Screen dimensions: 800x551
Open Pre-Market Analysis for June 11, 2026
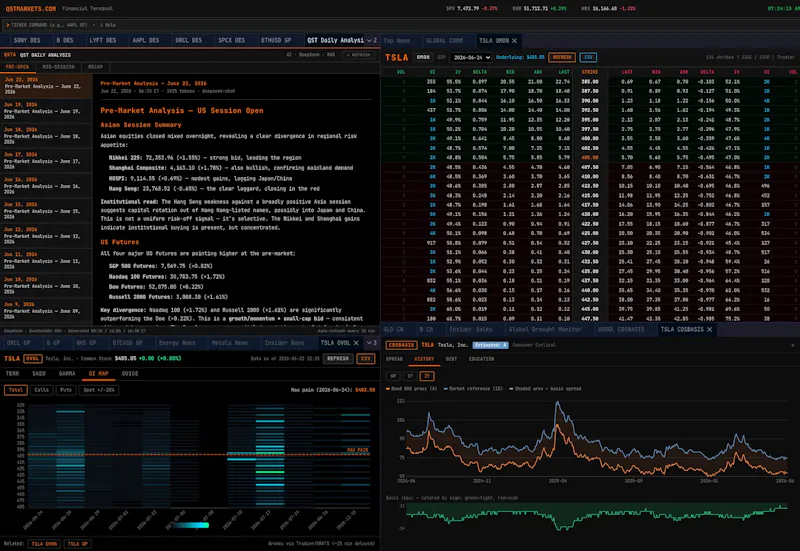tap(46, 261)
